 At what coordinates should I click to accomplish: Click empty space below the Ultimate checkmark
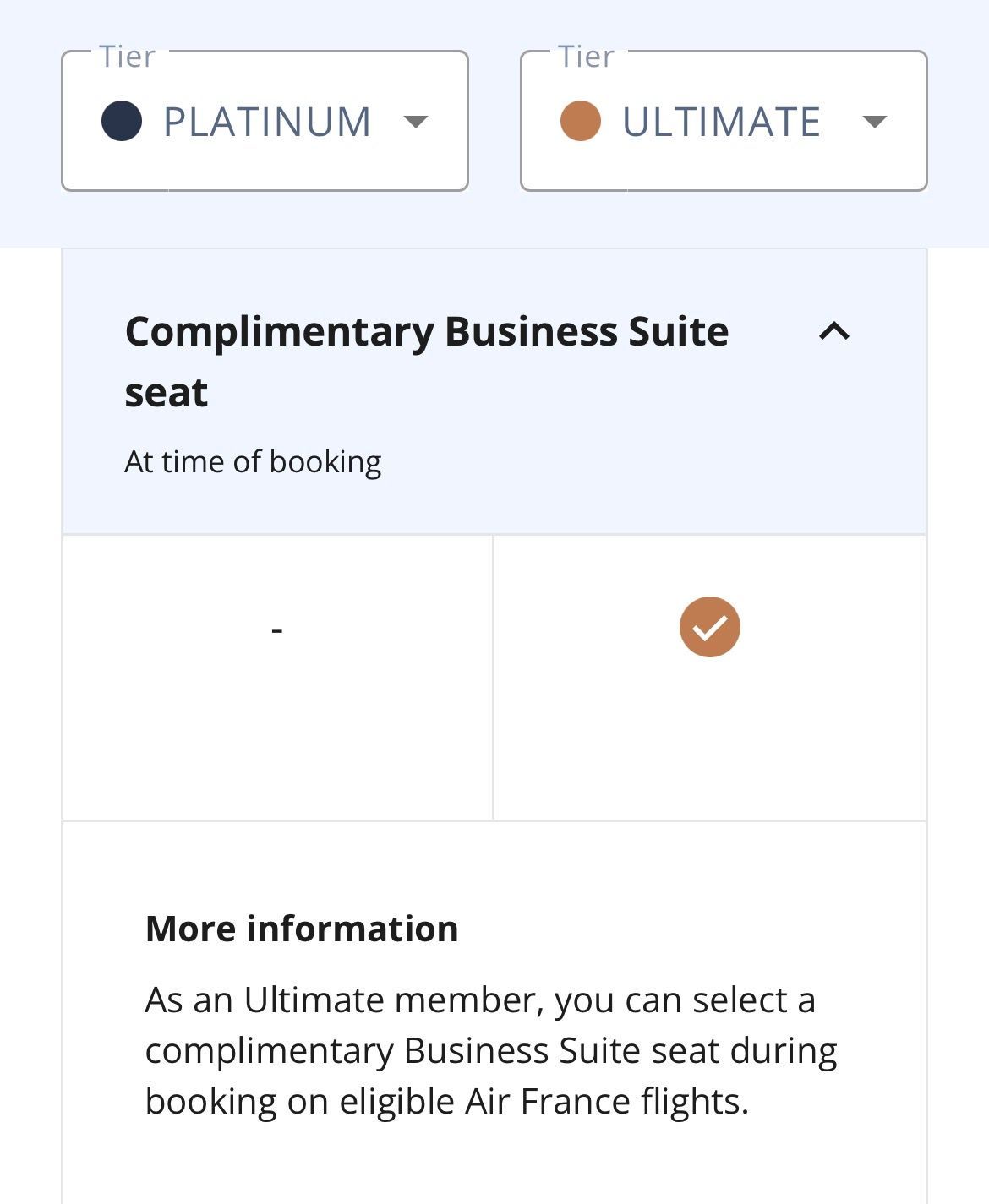(710, 744)
